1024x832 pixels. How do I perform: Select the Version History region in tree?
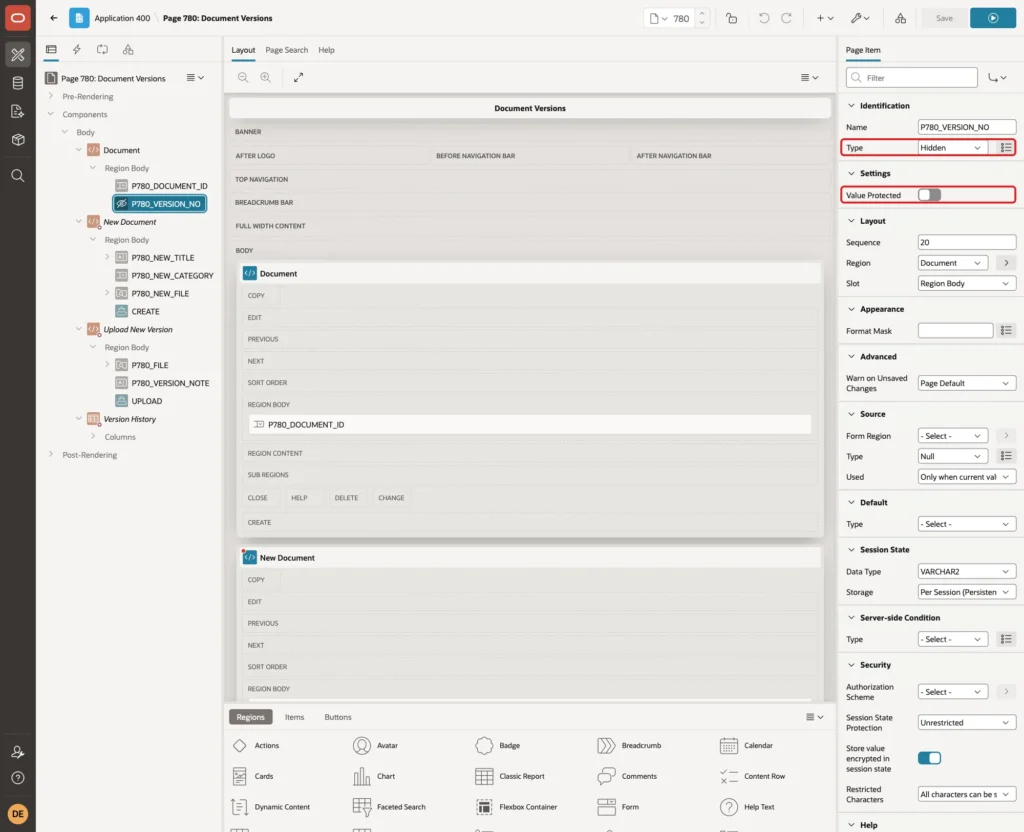tap(129, 419)
